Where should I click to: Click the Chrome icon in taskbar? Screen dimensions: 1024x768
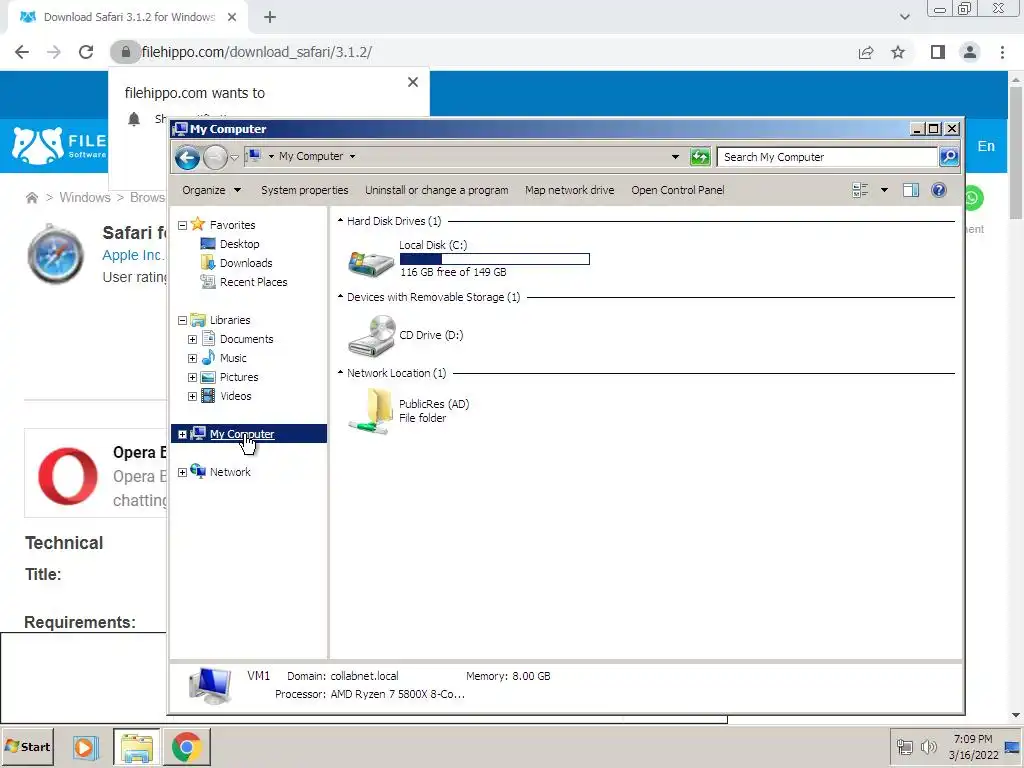click(187, 747)
